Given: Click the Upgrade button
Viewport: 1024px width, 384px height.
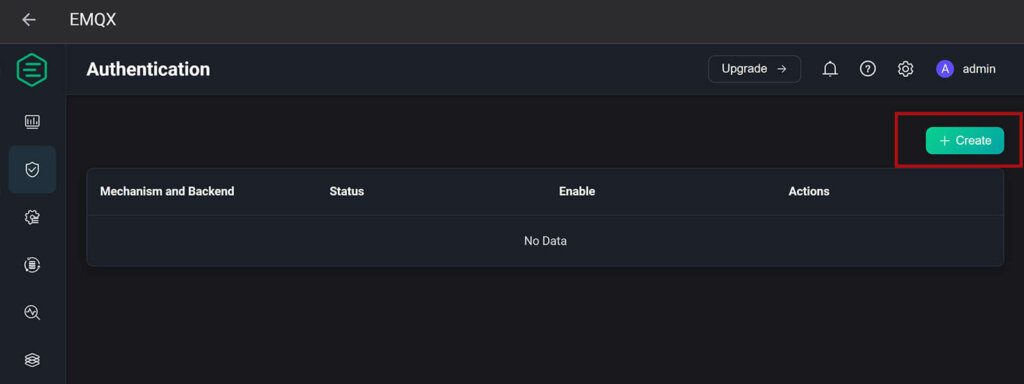Looking at the screenshot, I should tap(754, 69).
